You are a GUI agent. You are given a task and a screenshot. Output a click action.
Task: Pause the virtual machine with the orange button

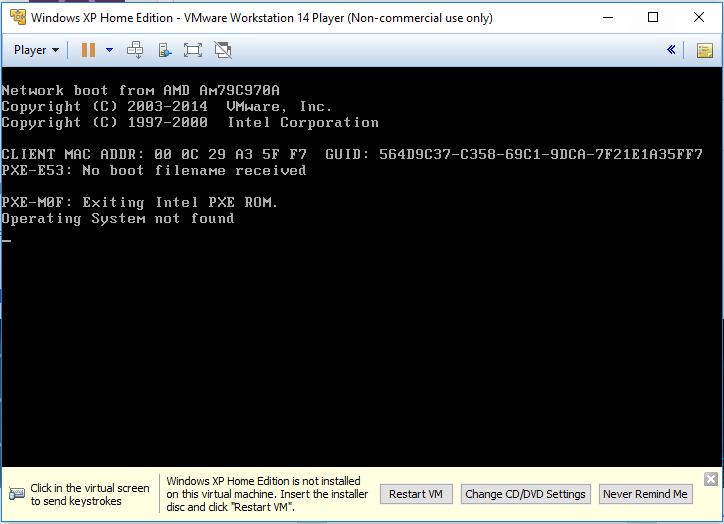point(88,50)
